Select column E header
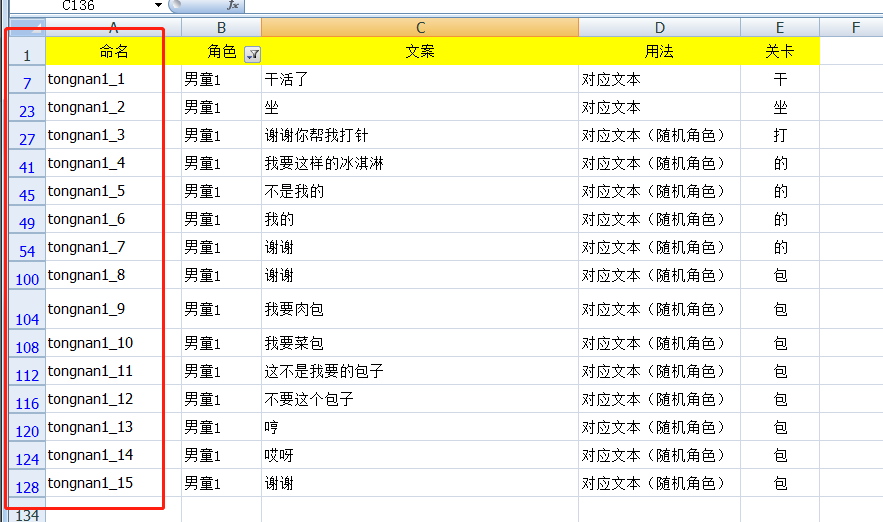The image size is (883, 522). tap(780, 28)
